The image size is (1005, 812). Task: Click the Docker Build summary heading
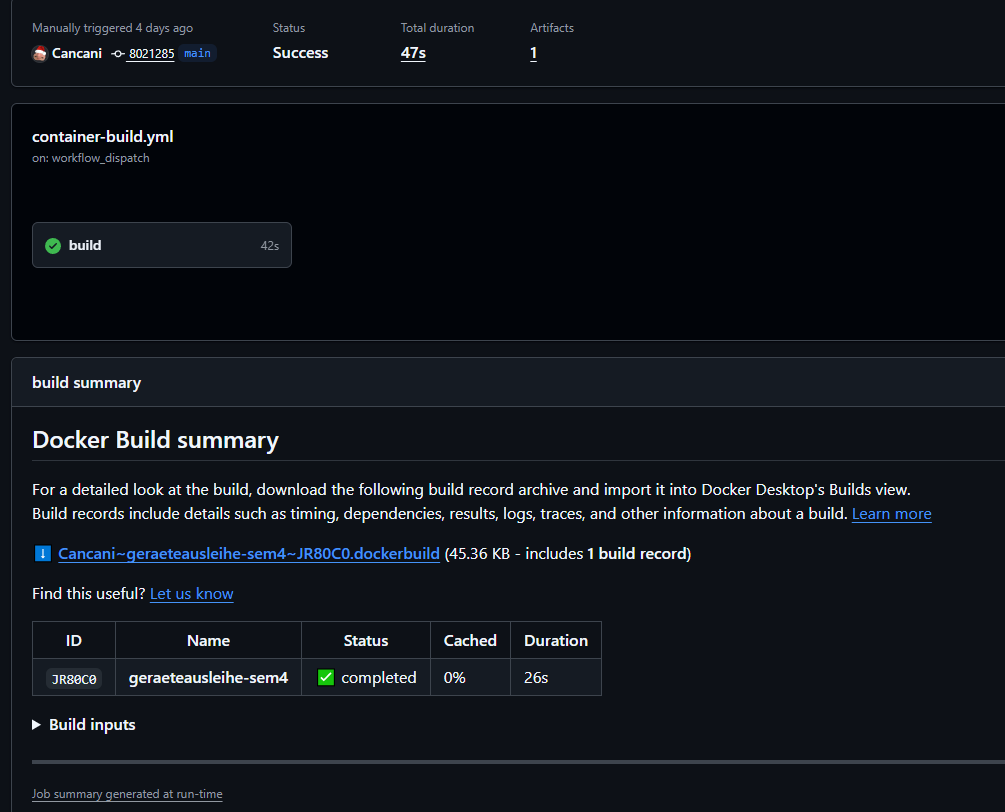coord(155,440)
